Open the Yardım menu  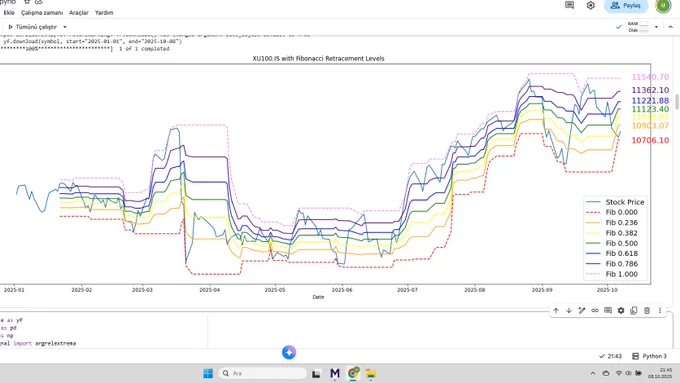click(104, 13)
